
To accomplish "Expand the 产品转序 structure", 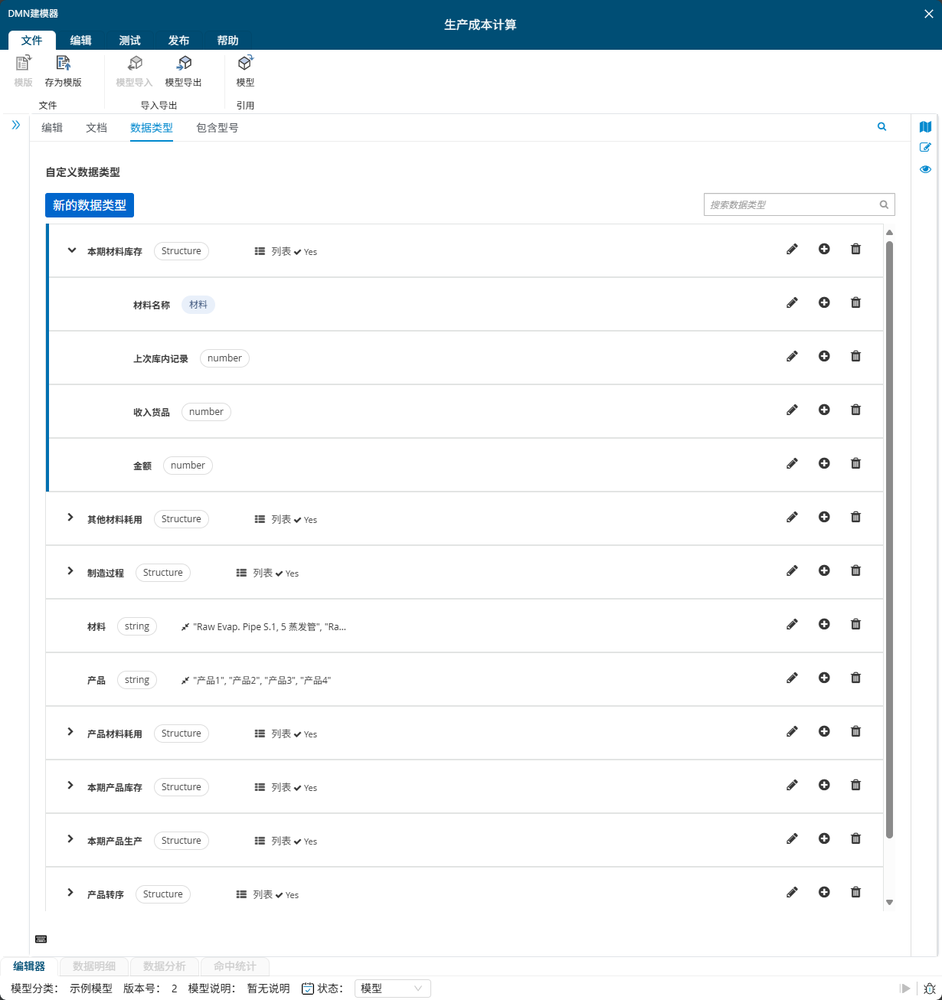I will point(71,893).
